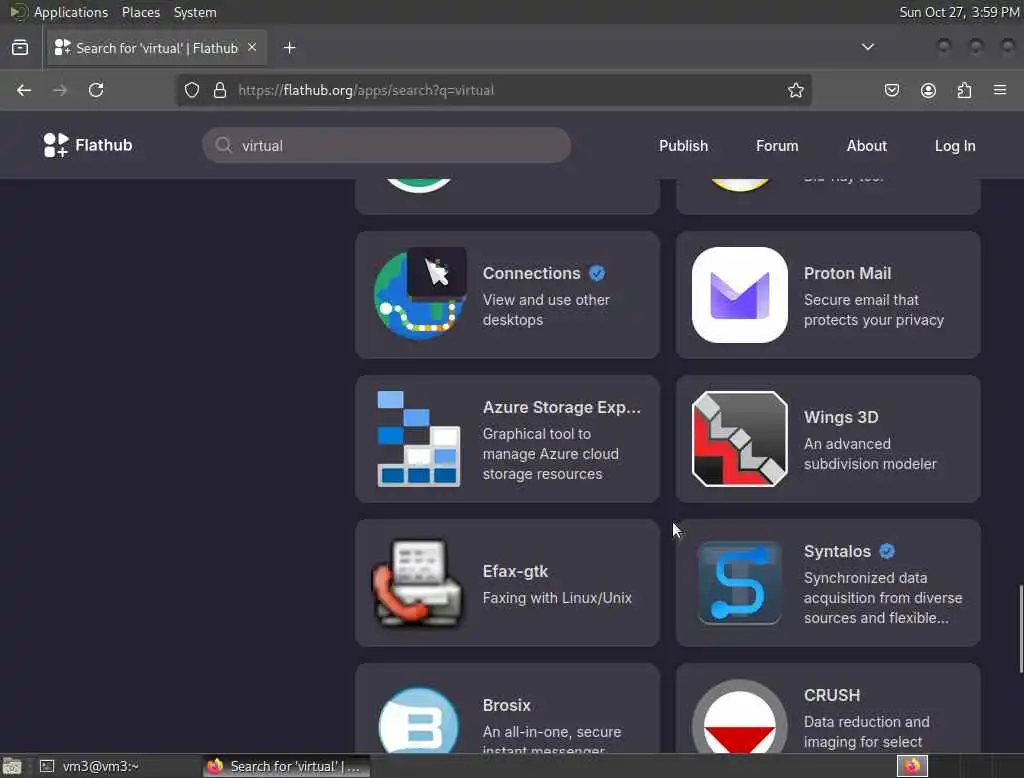1024x778 pixels.
Task: Open the Publish link
Action: (x=683, y=146)
